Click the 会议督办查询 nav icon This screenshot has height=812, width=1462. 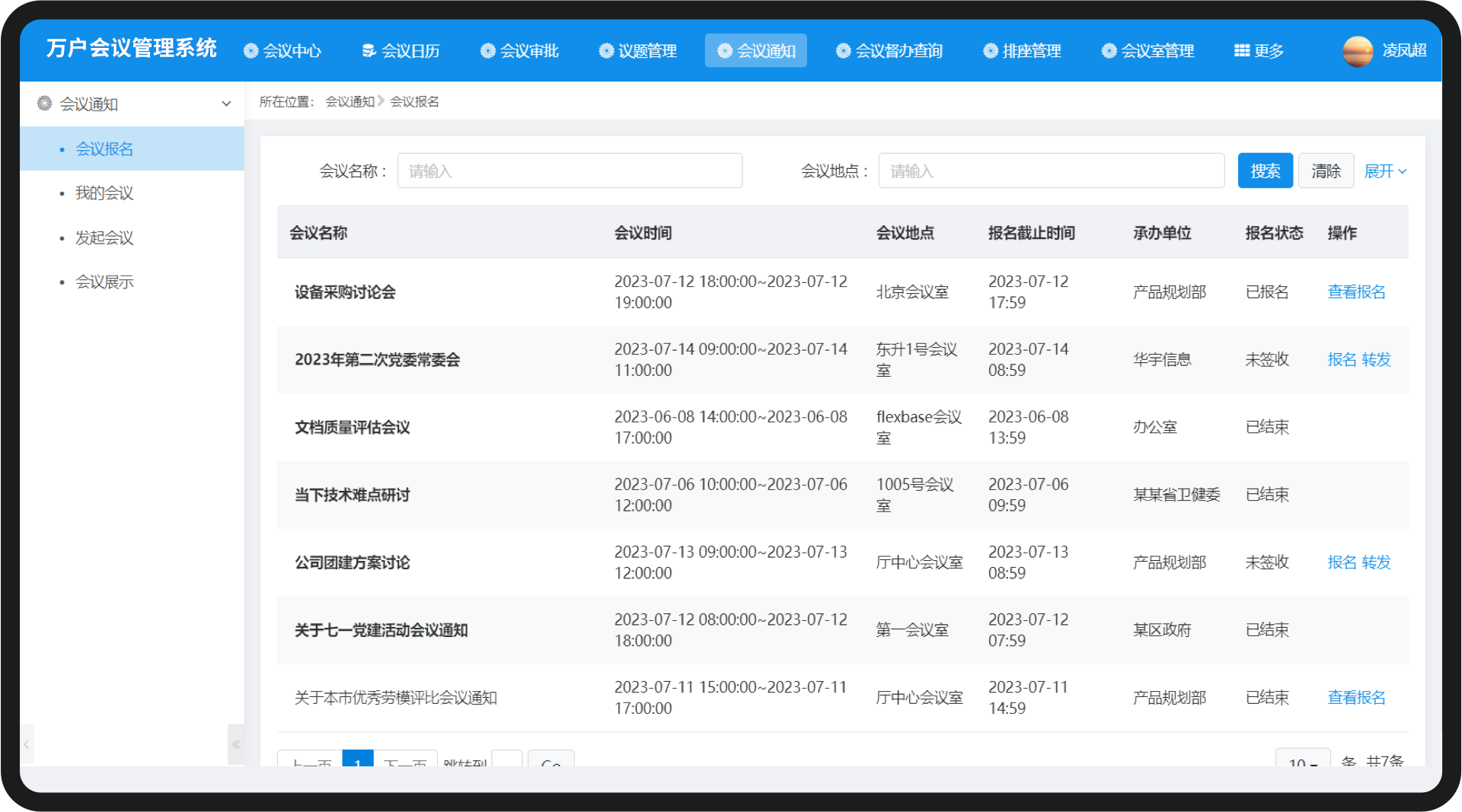coord(843,51)
